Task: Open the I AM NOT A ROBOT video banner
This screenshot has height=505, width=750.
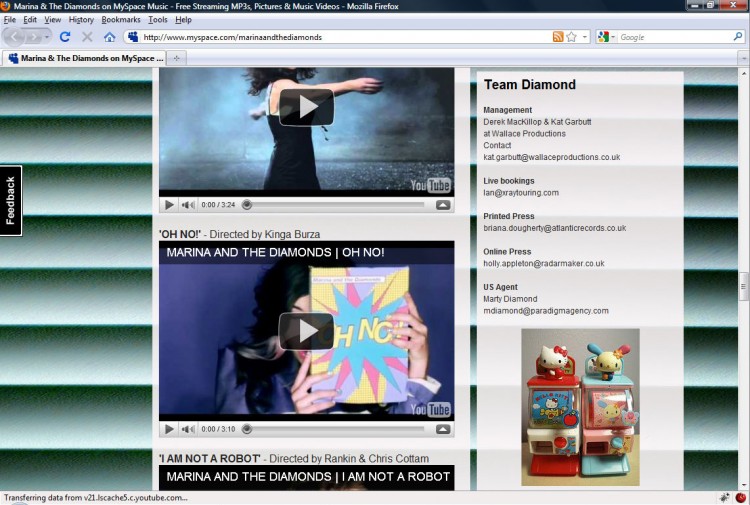Action: 308,477
